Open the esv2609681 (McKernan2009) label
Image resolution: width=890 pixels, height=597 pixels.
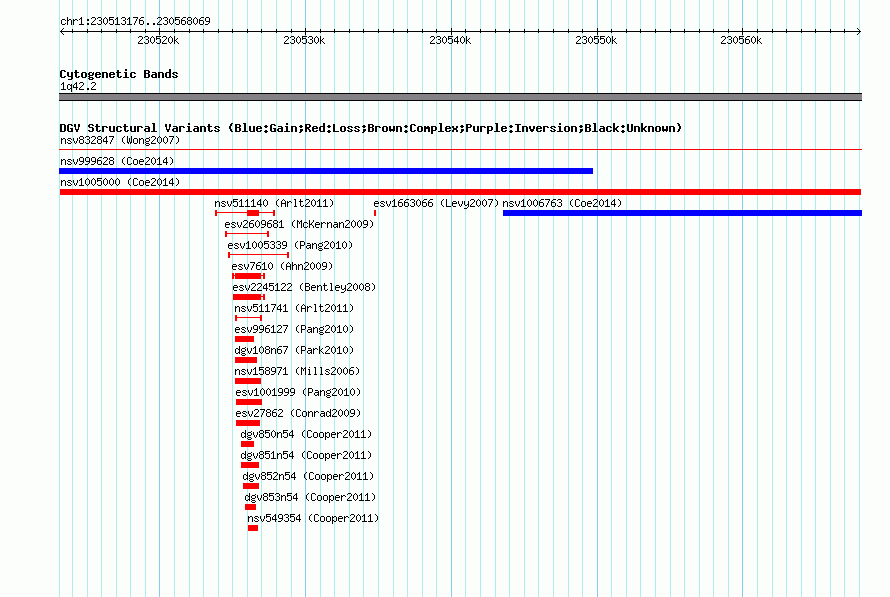coord(299,224)
